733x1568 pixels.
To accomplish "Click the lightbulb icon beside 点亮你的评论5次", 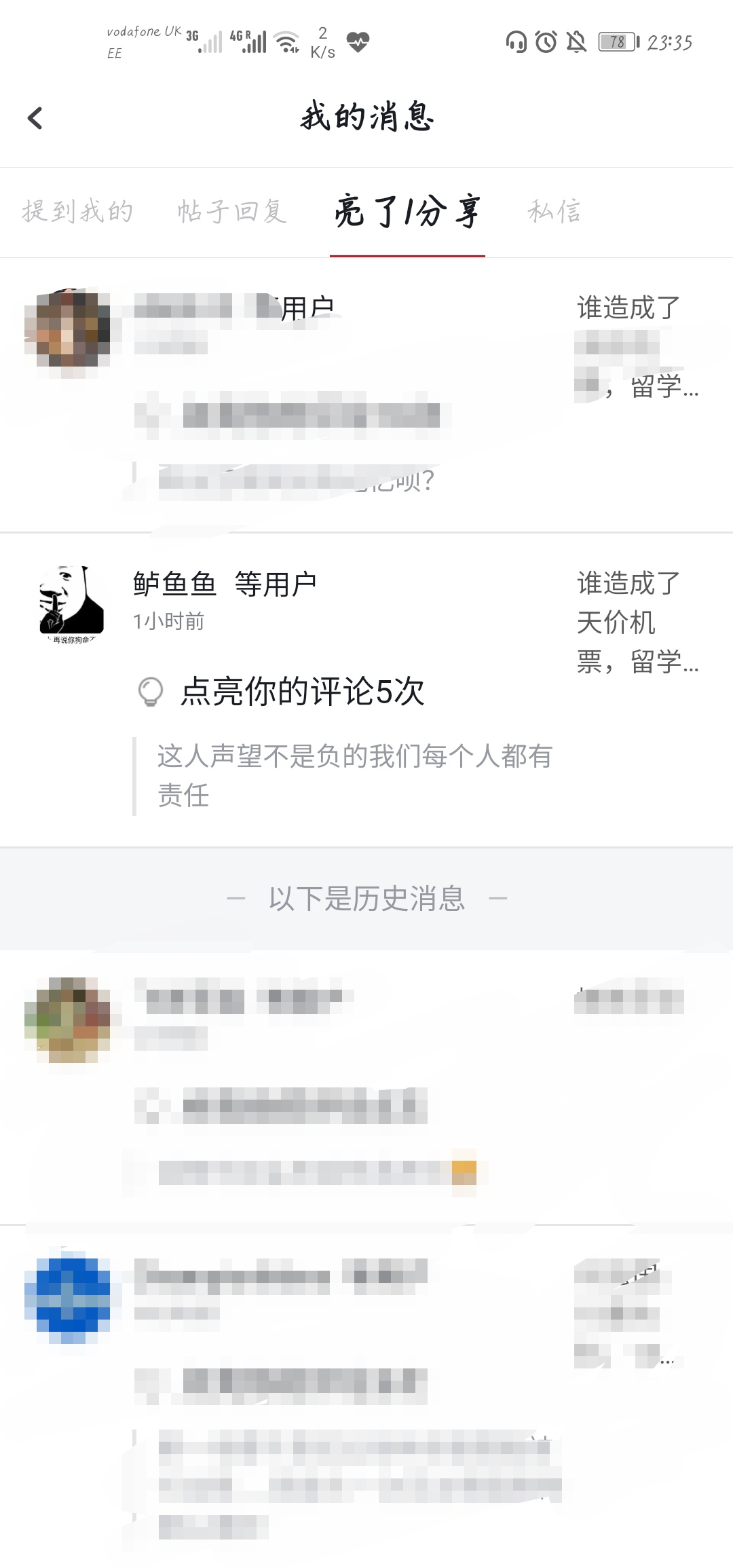I will click(150, 692).
